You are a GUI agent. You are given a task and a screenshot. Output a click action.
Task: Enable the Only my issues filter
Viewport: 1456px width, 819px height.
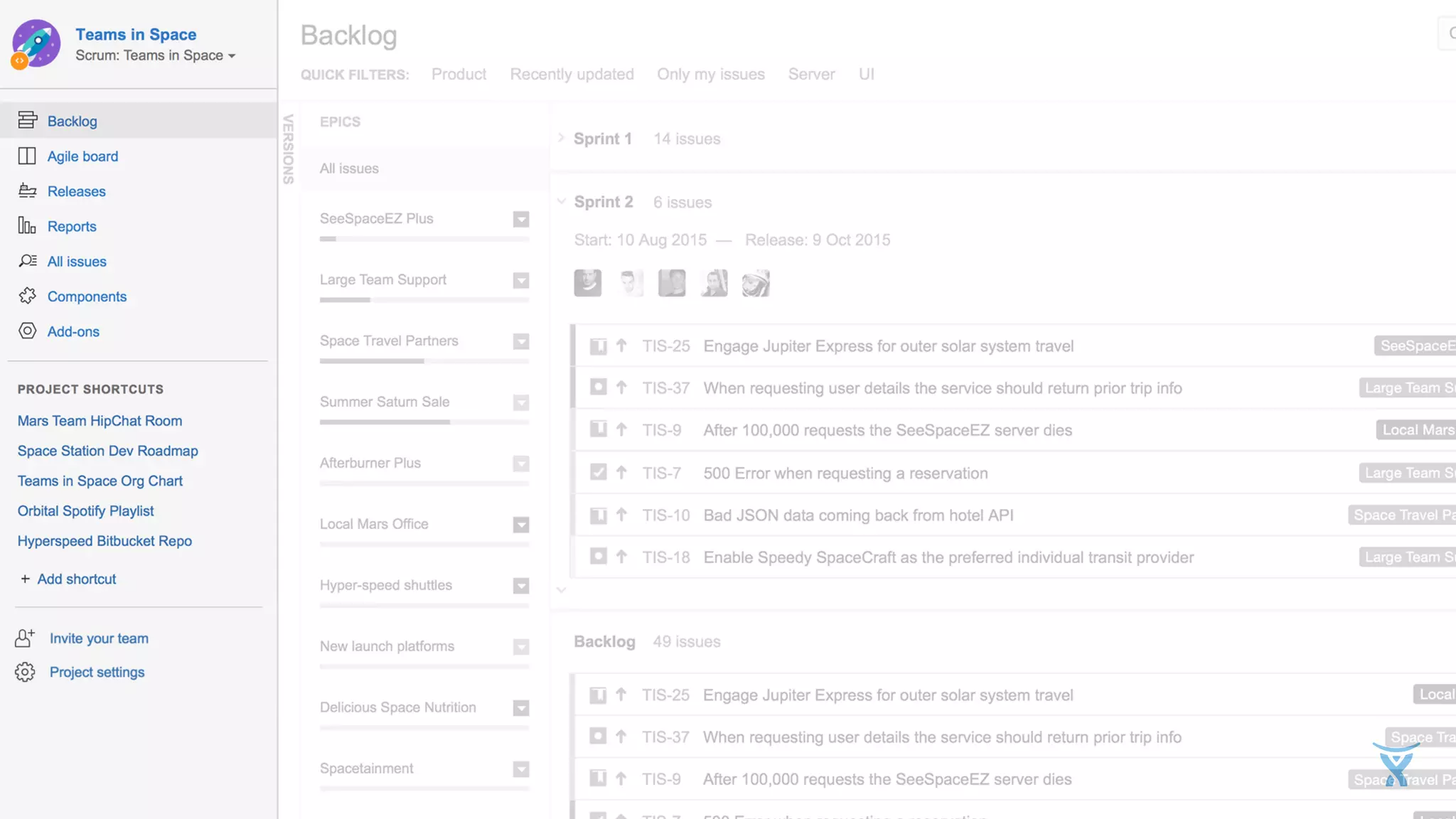pos(710,74)
